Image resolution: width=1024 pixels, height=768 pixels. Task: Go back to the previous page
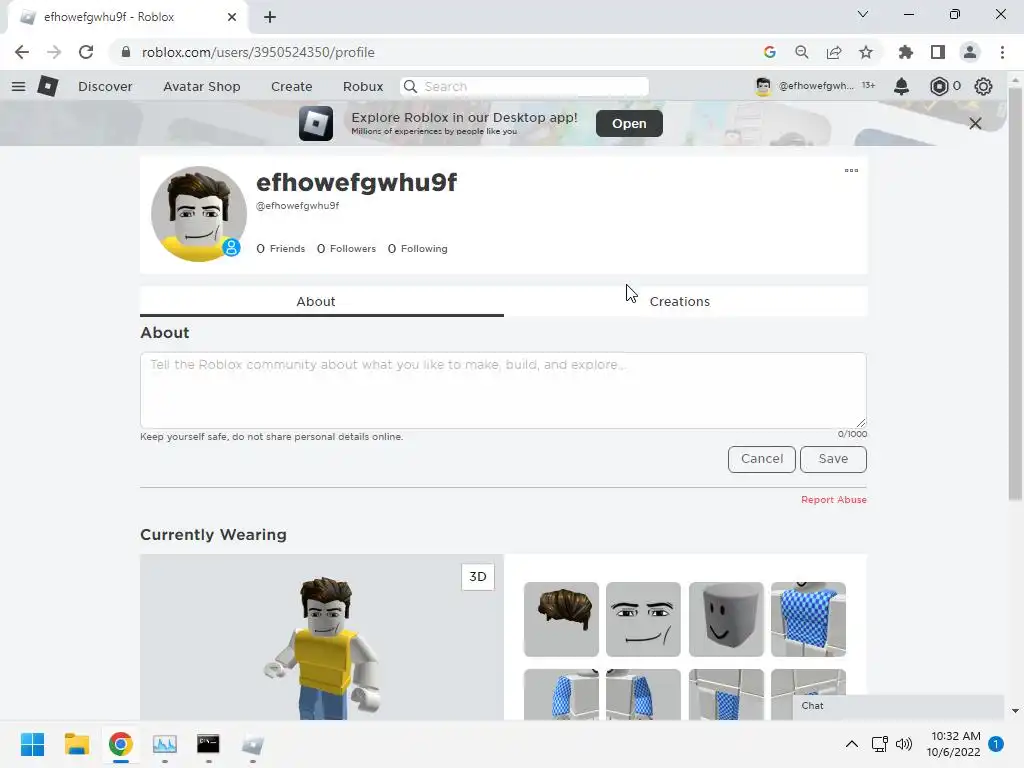[x=22, y=52]
